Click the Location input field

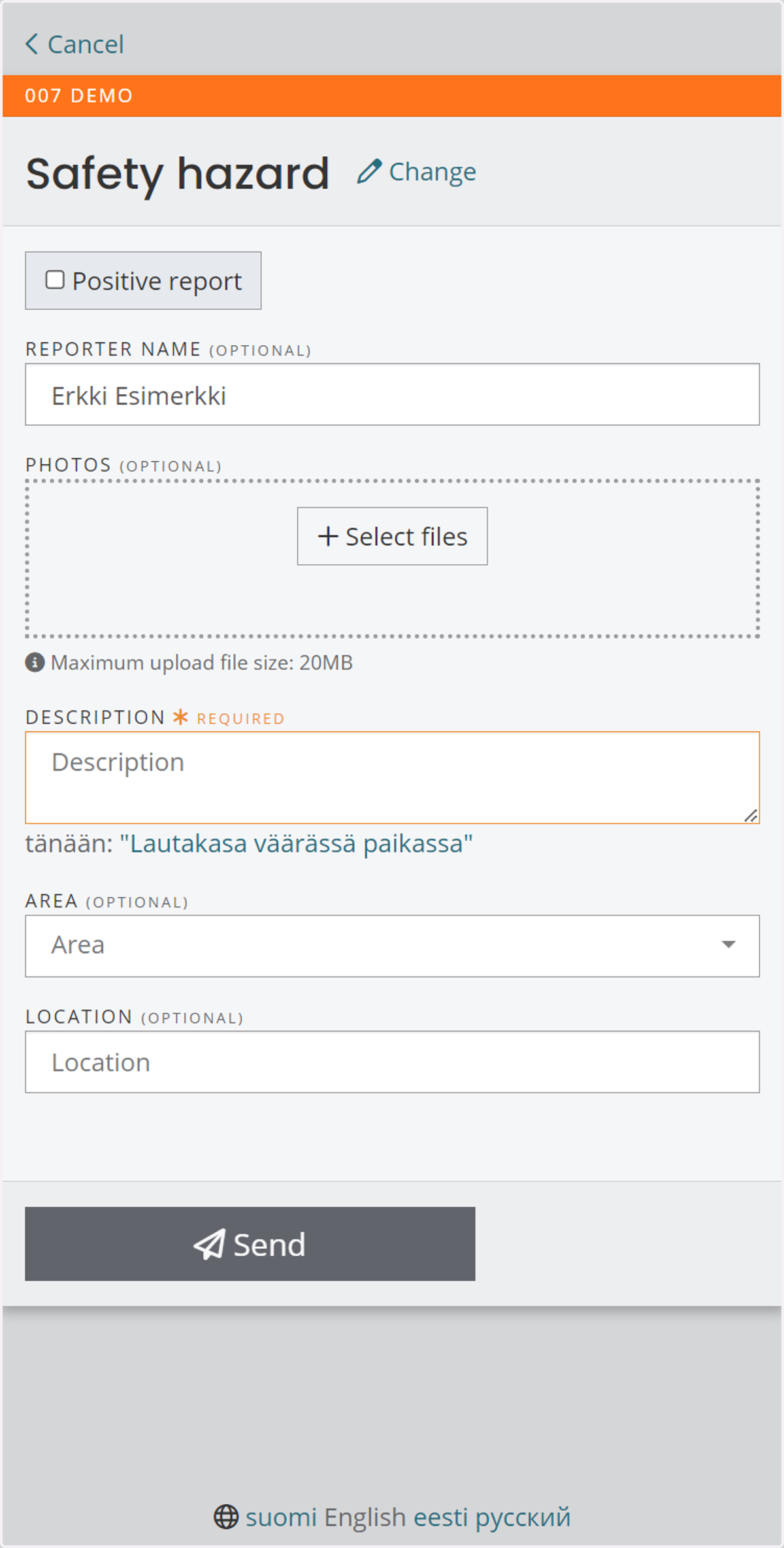(392, 1062)
